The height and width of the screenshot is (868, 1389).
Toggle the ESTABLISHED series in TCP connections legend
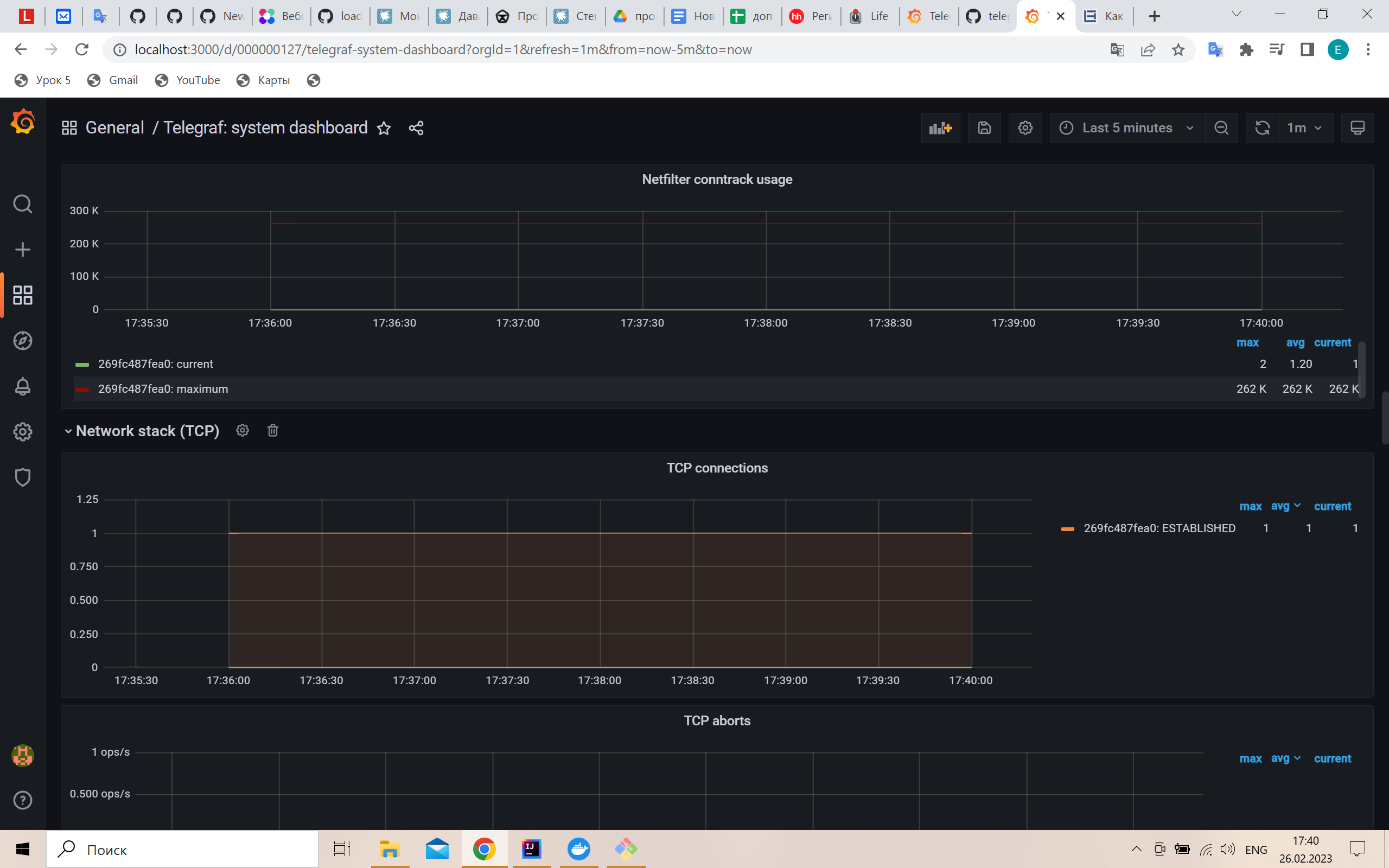(x=1158, y=527)
